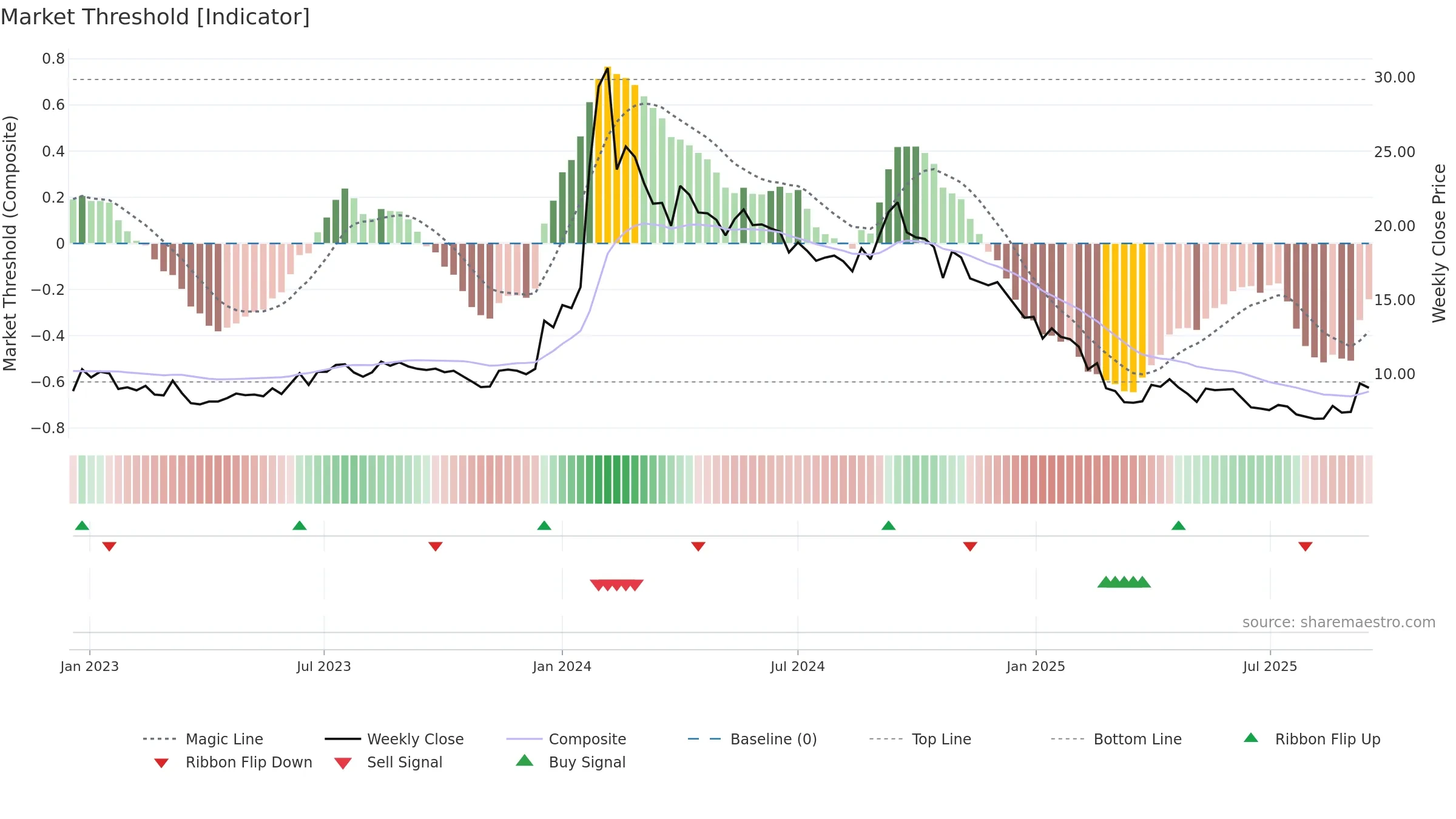Click the 10.00 right axis price label
The image size is (1456, 819).
[x=1395, y=374]
